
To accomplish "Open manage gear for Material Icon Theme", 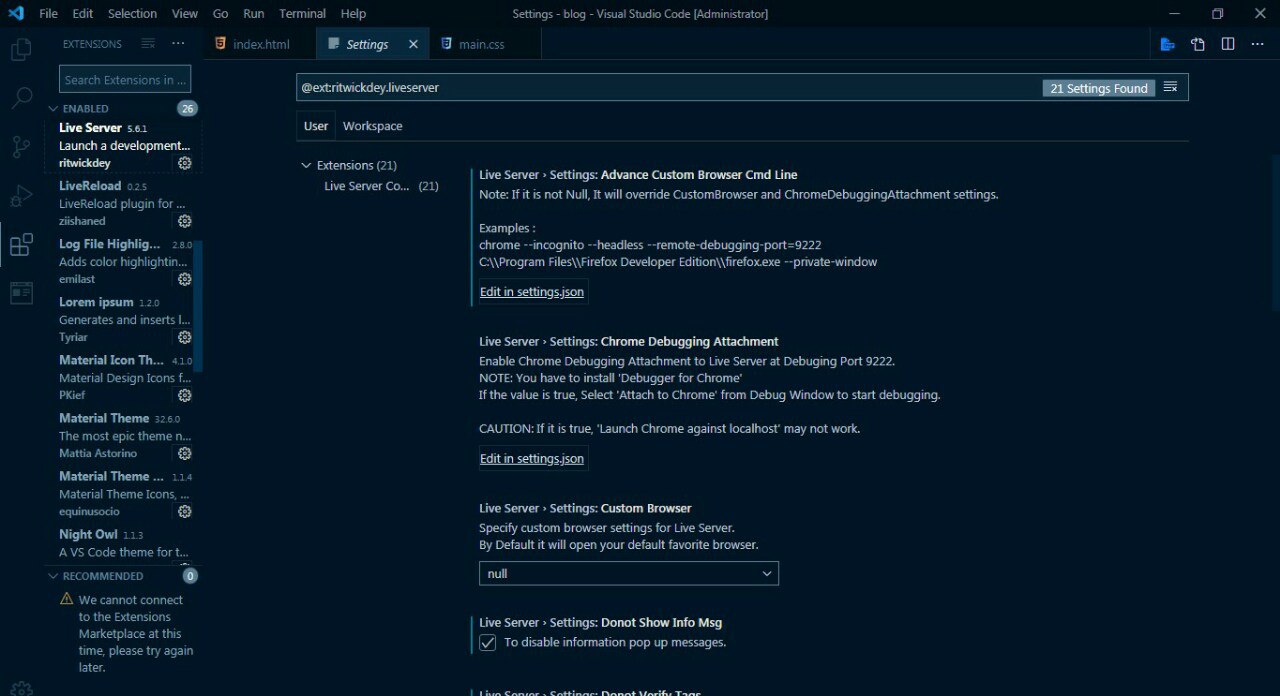I will [x=185, y=395].
